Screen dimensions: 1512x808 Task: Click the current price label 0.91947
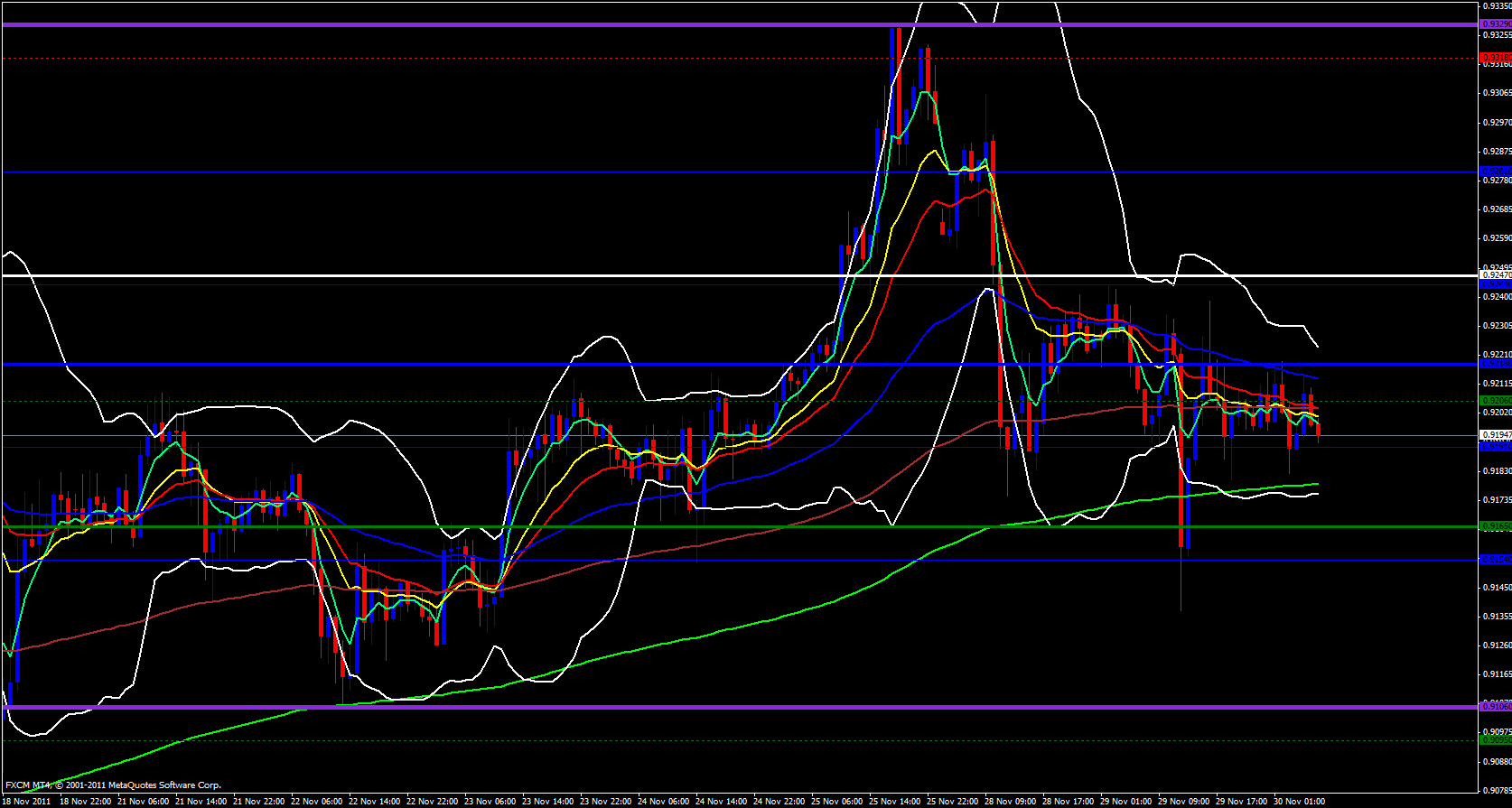(1495, 435)
